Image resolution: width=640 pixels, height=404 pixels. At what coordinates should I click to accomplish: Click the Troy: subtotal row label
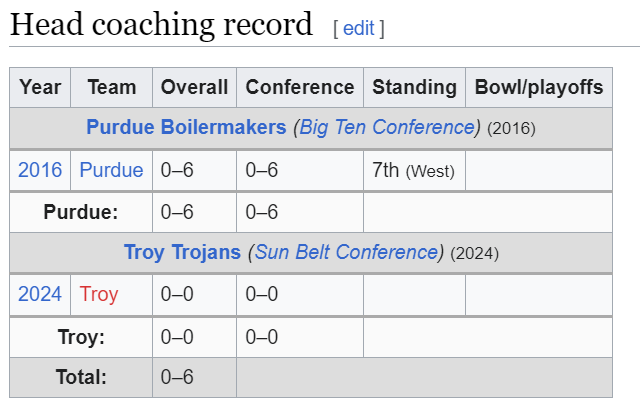(x=81, y=337)
